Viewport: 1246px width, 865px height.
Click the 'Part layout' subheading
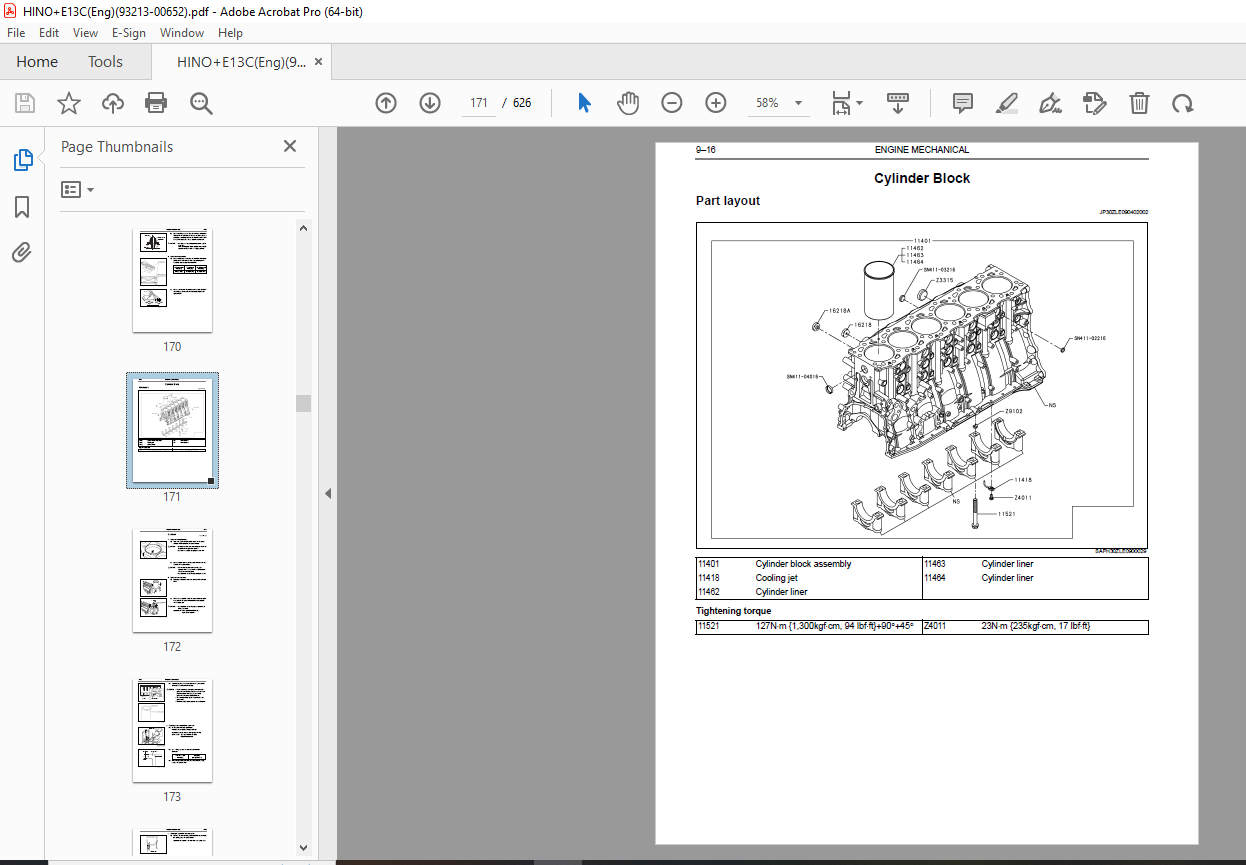pos(728,201)
